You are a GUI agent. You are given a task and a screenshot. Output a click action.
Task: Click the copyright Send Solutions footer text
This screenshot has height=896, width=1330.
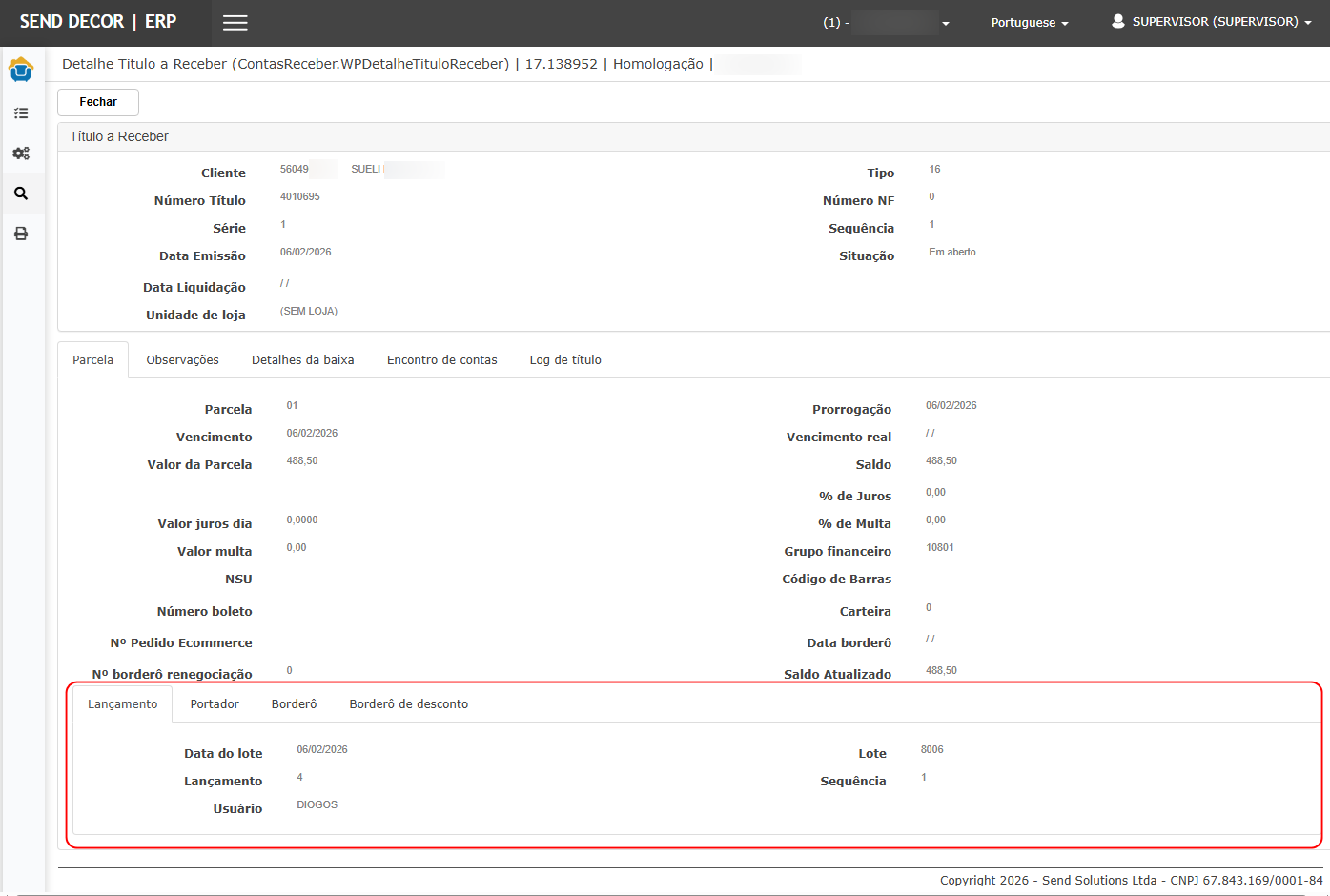pos(1132,881)
